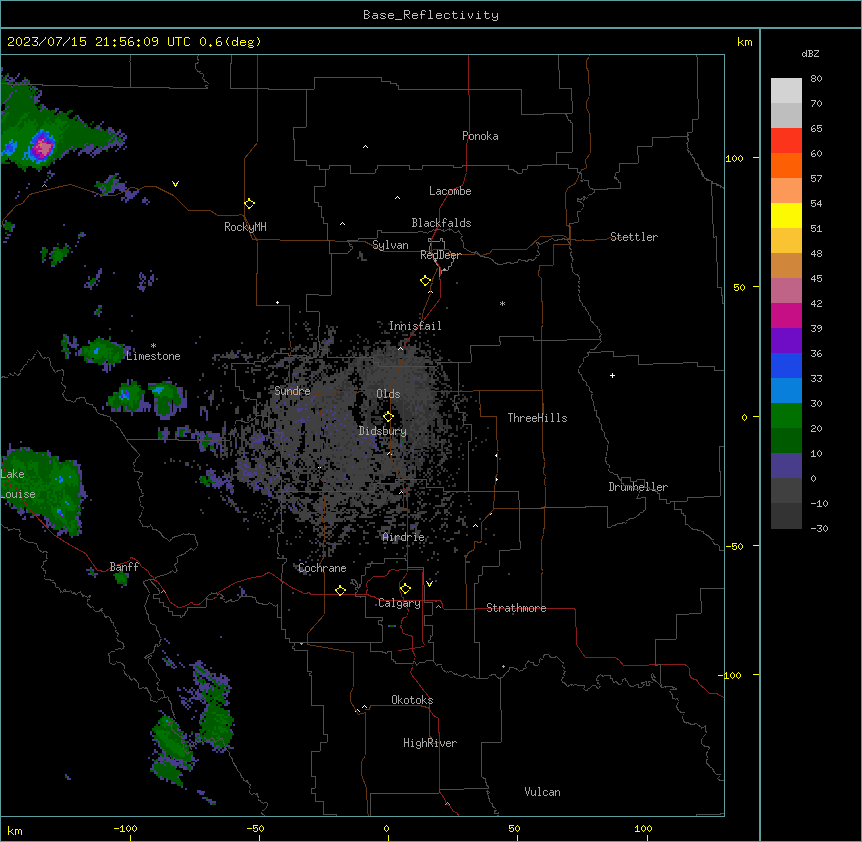
Task: Select the ThreeHills label
Action: coord(537,418)
